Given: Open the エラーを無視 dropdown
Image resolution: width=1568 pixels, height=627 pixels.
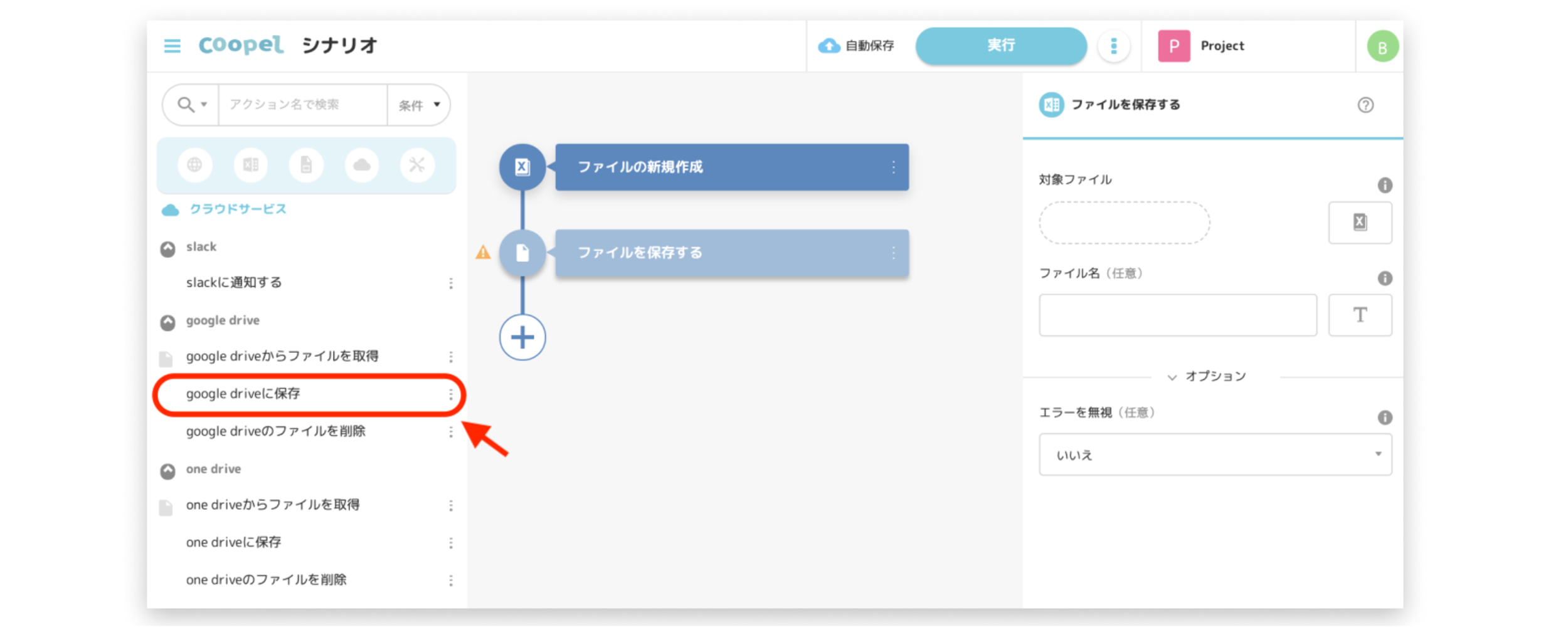Looking at the screenshot, I should (1215, 455).
